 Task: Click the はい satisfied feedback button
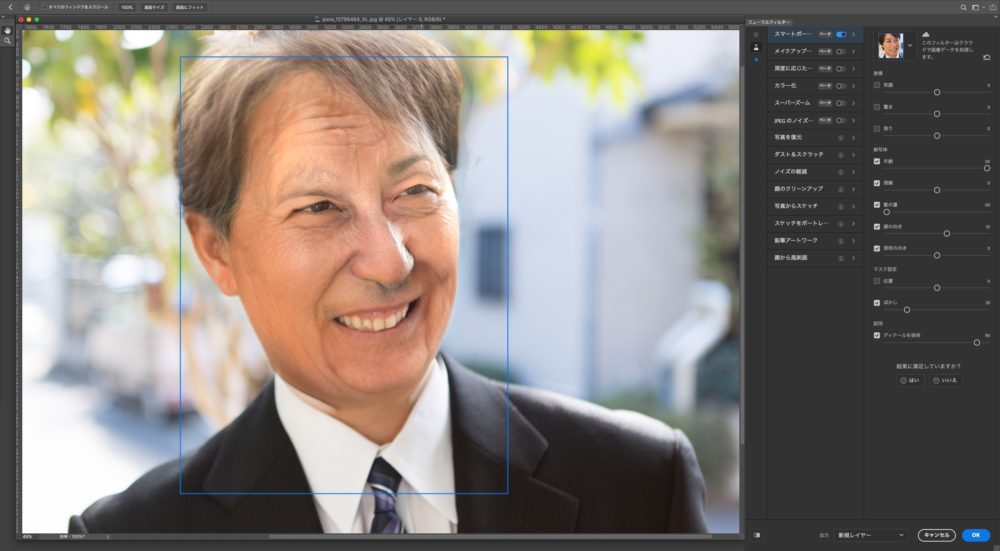coord(909,380)
